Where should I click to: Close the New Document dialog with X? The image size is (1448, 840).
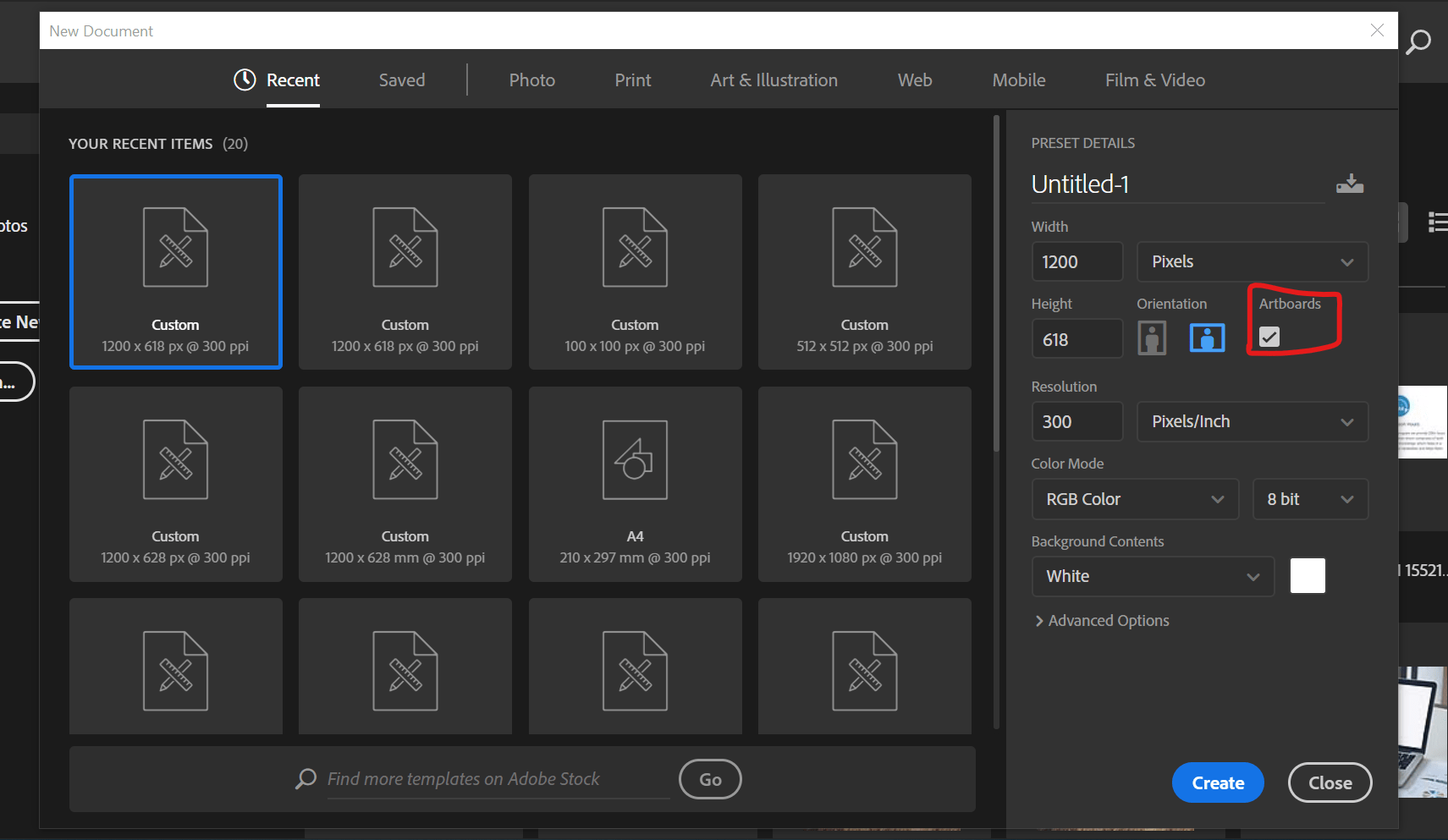1377,30
